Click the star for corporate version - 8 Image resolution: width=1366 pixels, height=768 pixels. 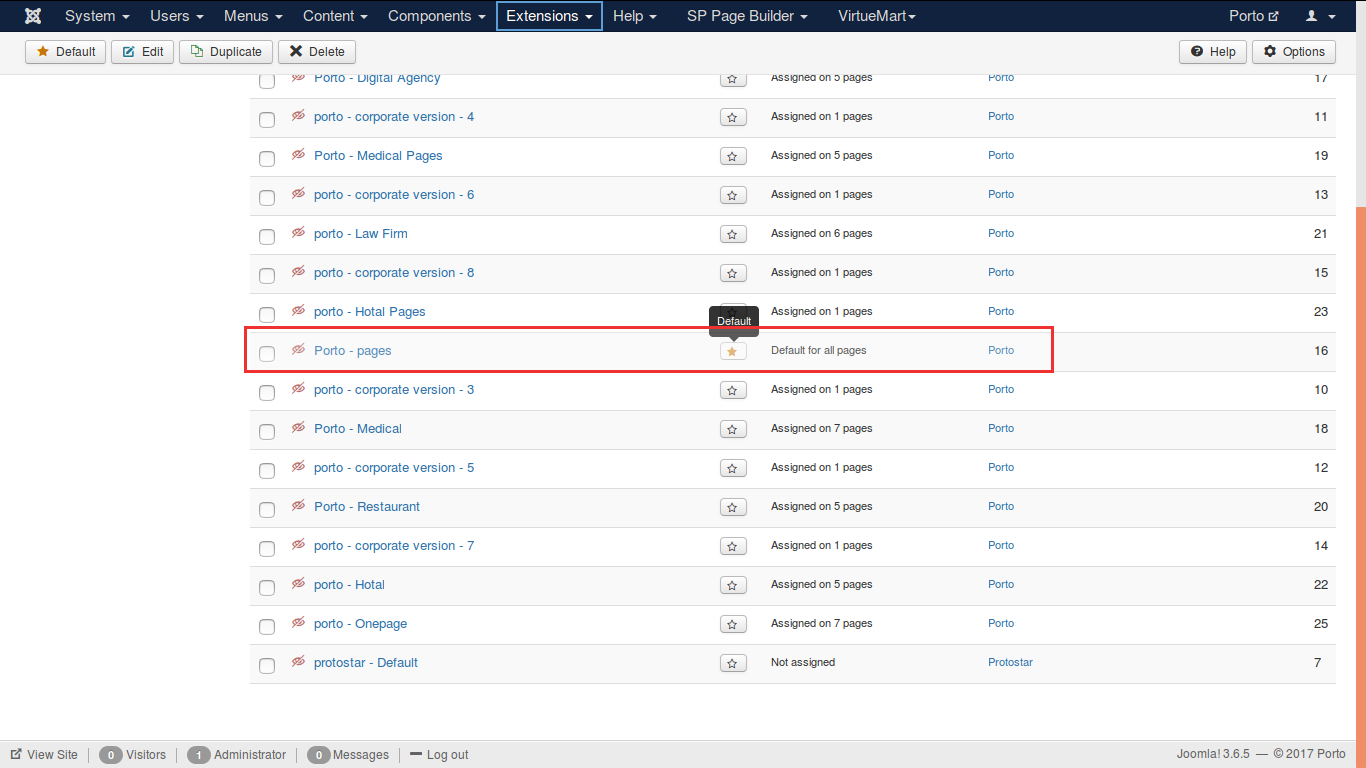733,274
